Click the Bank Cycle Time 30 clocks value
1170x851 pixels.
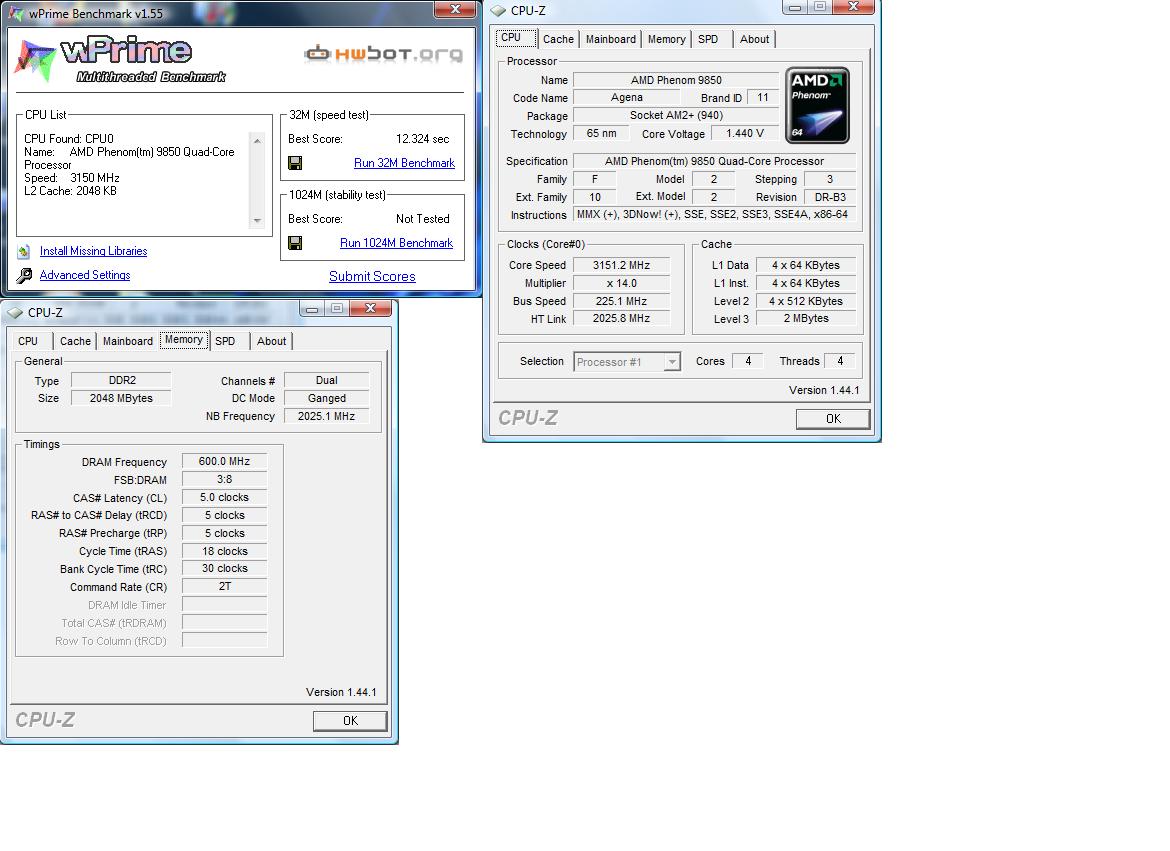point(224,569)
